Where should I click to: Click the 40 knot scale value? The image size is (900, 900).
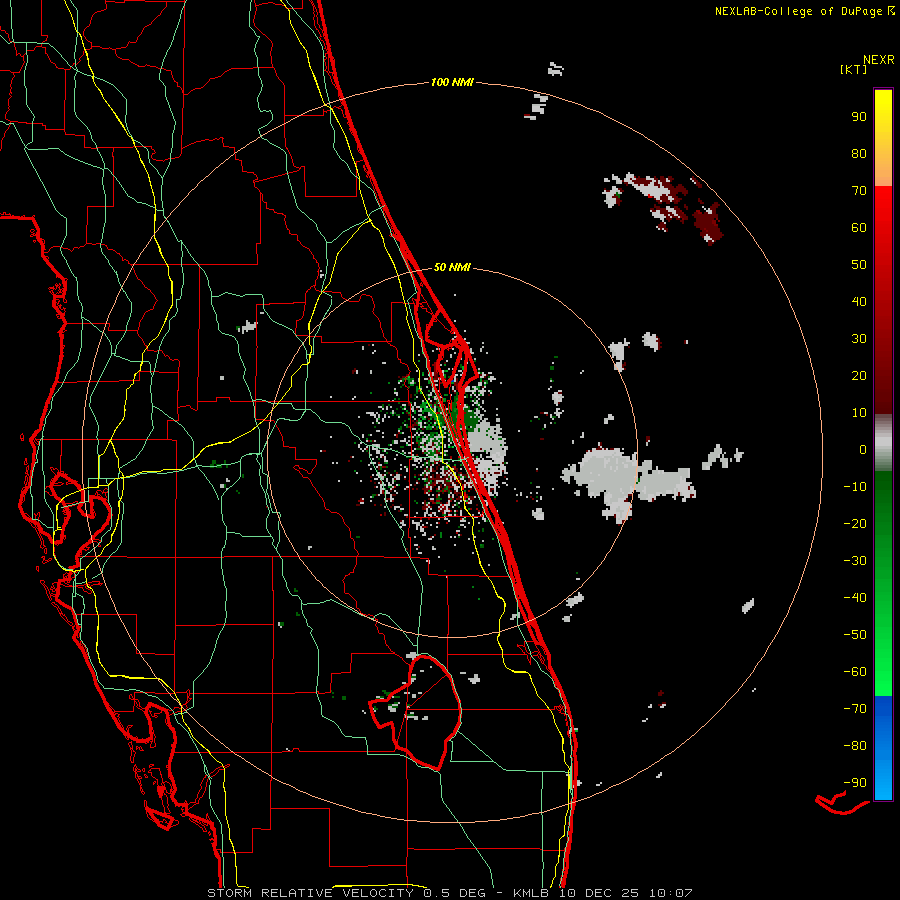859,301
